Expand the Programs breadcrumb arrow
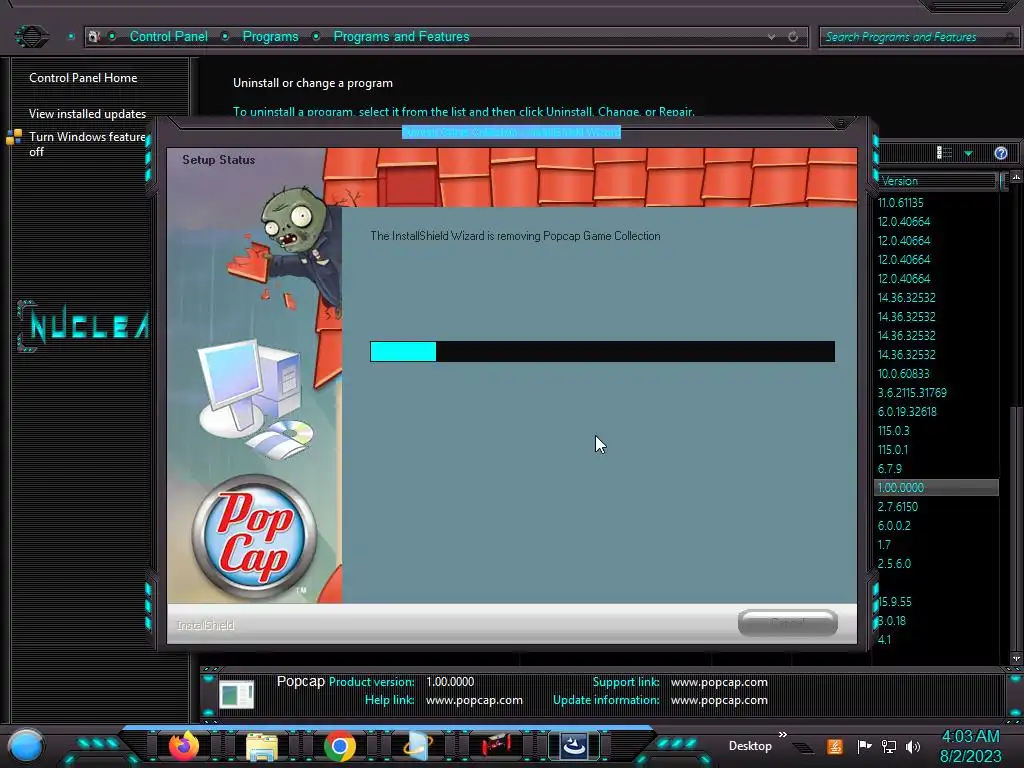 (x=316, y=37)
